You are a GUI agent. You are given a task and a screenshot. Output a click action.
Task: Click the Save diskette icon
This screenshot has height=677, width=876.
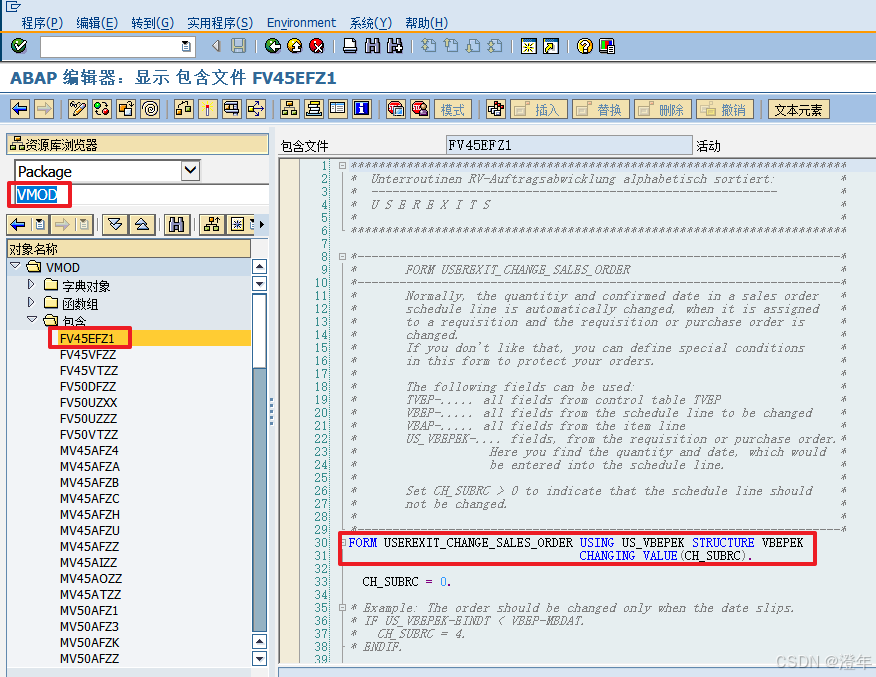[239, 45]
